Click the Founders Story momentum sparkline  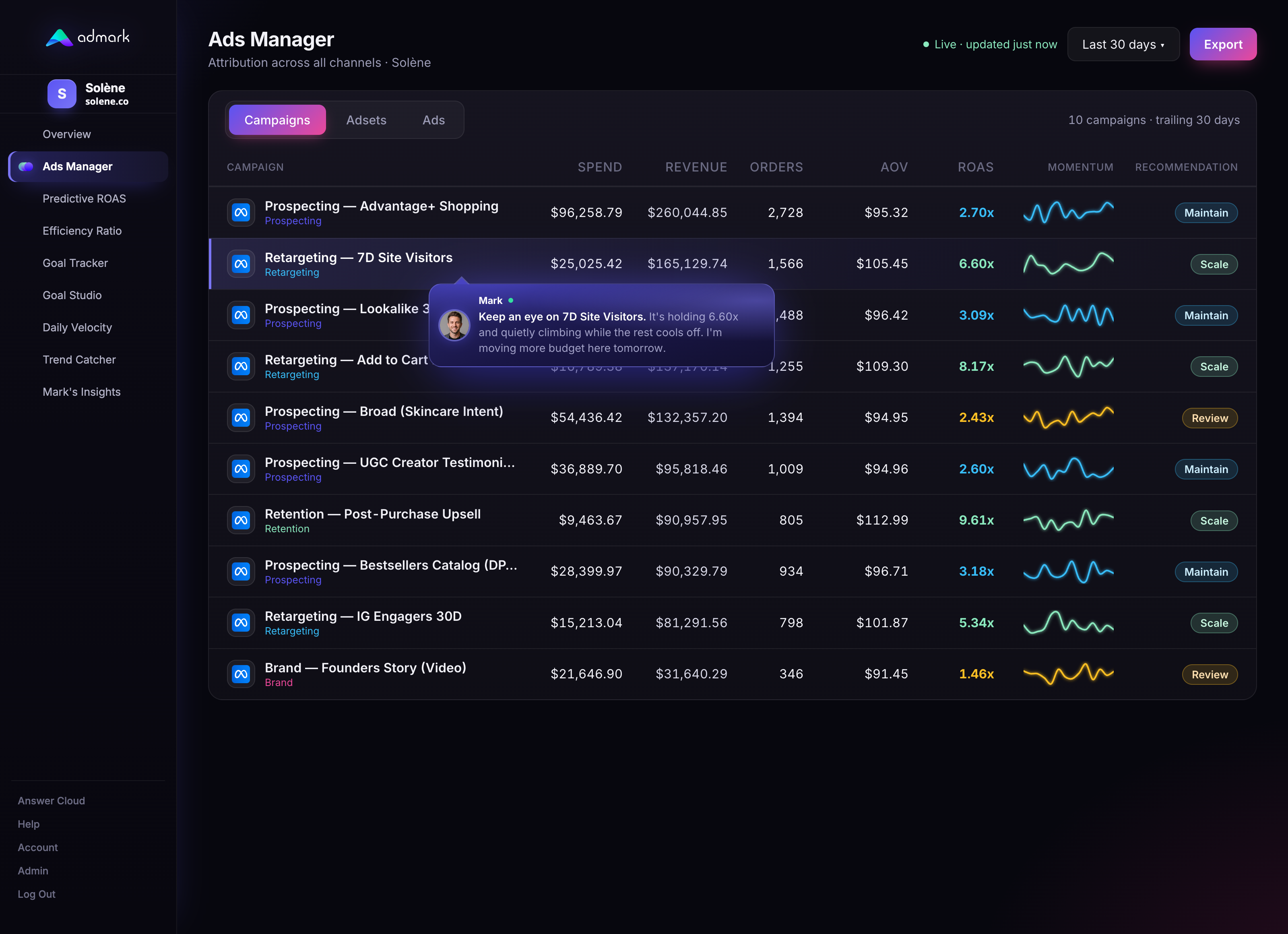point(1068,674)
